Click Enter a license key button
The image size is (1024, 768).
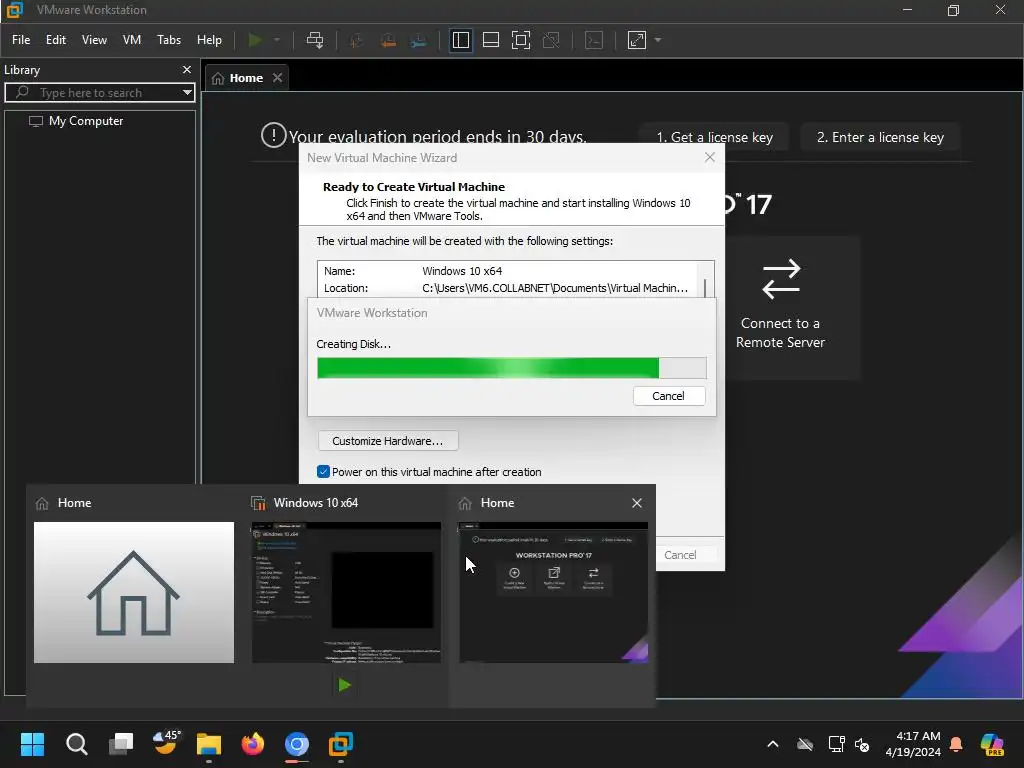click(x=880, y=137)
